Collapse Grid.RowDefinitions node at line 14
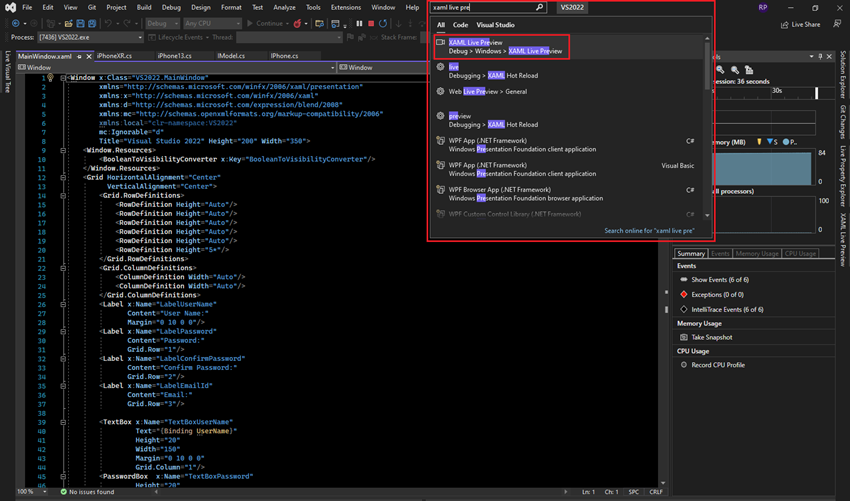Screen dimensions: 850x501 click(63, 196)
